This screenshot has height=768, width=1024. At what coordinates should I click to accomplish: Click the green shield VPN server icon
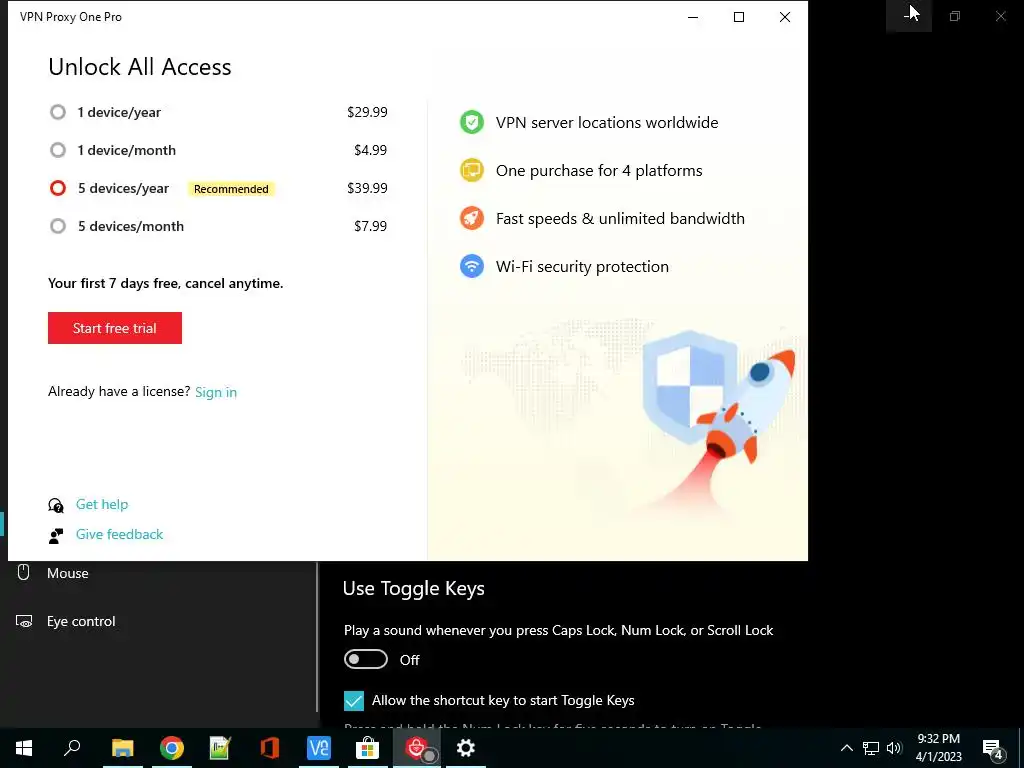[x=472, y=122]
